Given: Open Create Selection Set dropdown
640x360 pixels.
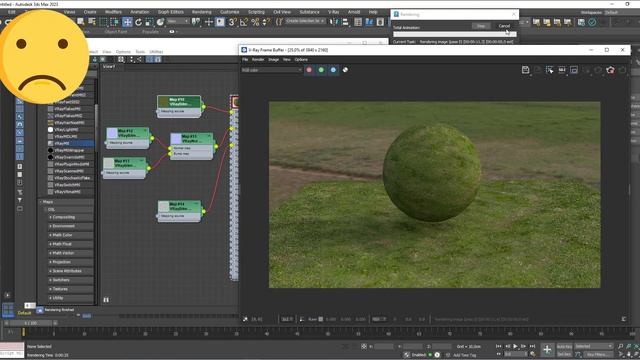Looking at the screenshot, I should coord(305,21).
